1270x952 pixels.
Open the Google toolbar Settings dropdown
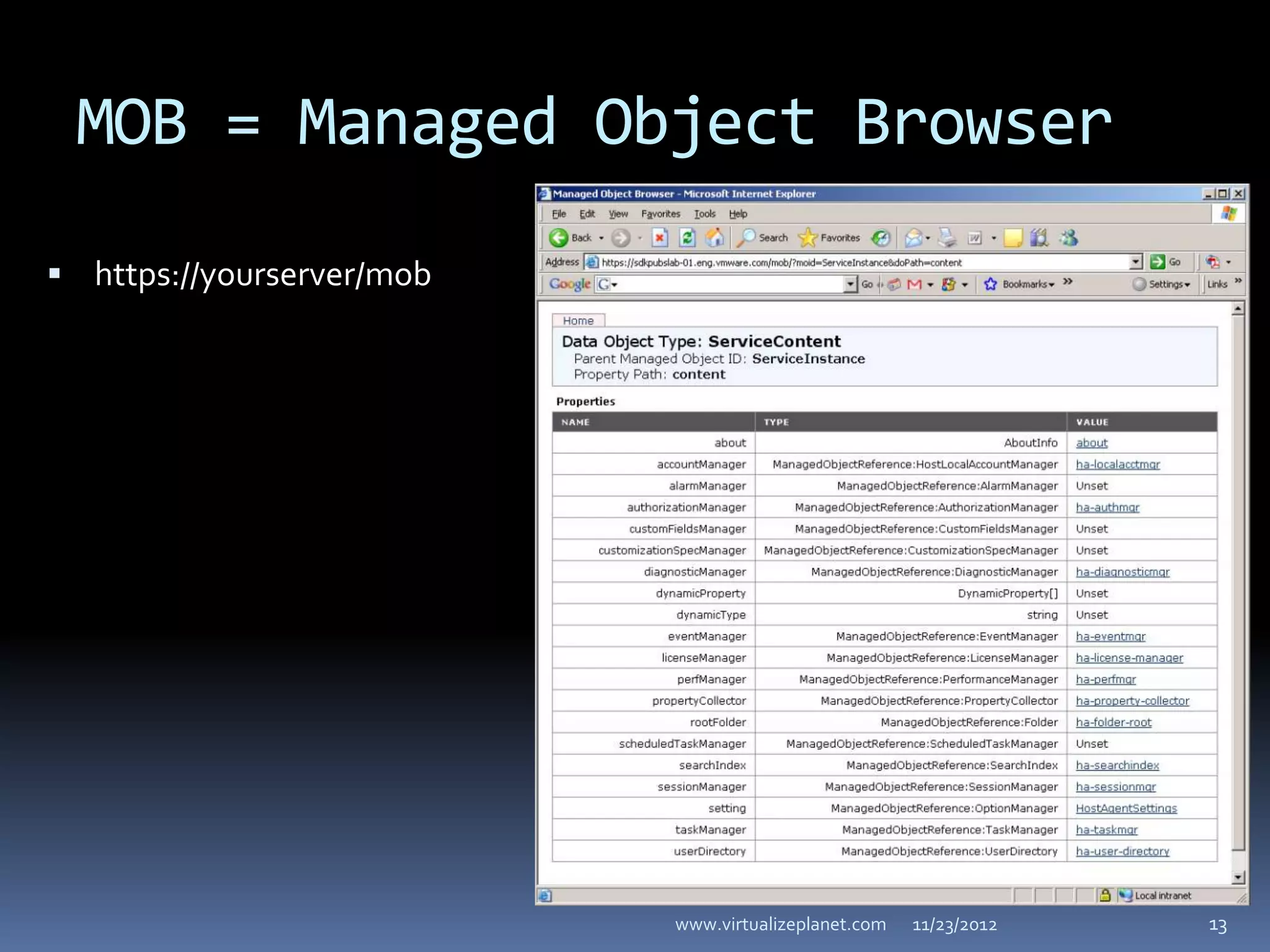1170,284
